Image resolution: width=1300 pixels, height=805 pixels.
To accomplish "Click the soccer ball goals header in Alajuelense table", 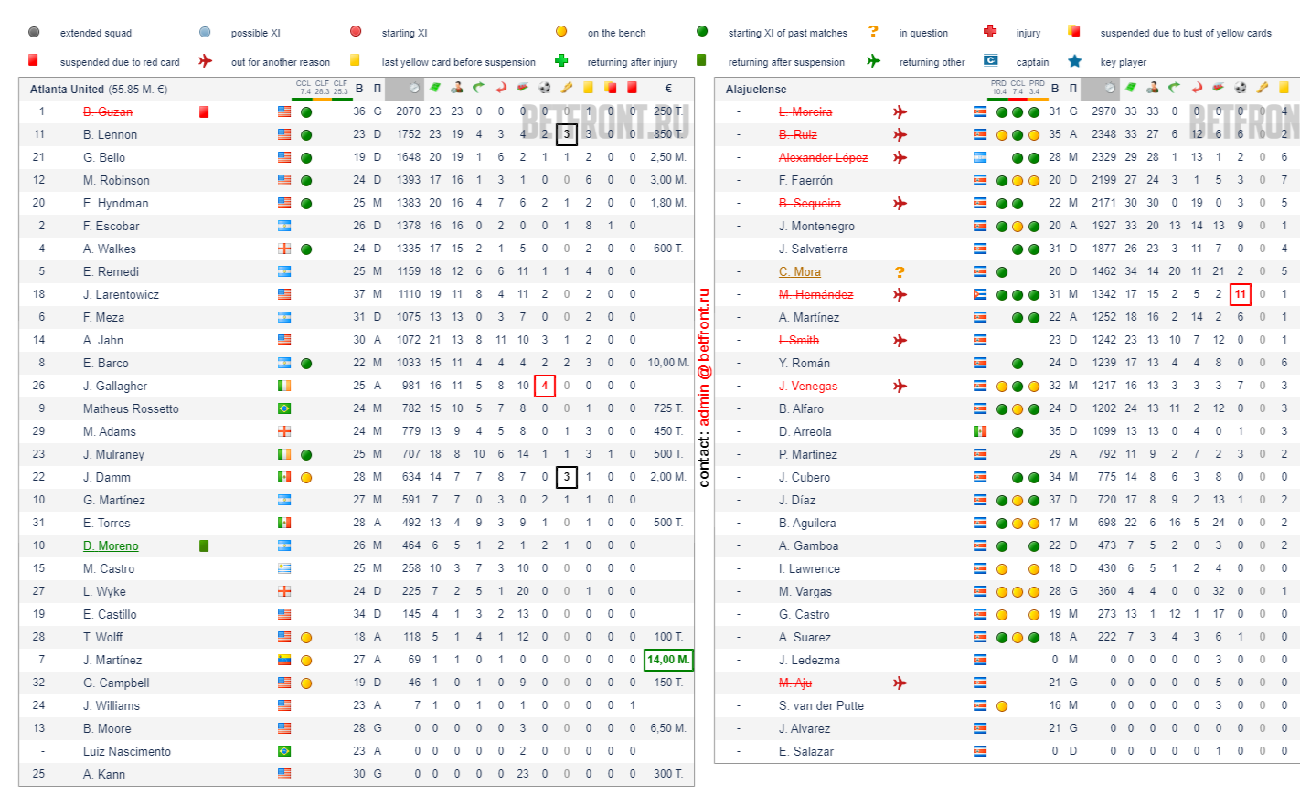I will click(1240, 88).
